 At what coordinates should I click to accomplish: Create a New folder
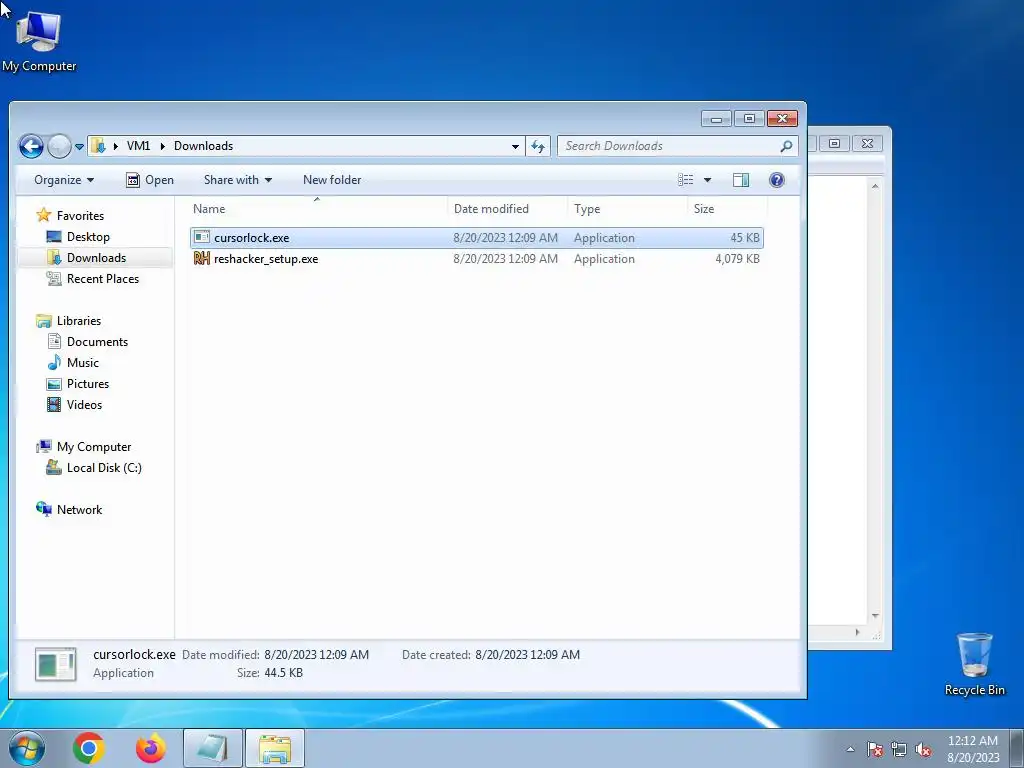point(332,180)
